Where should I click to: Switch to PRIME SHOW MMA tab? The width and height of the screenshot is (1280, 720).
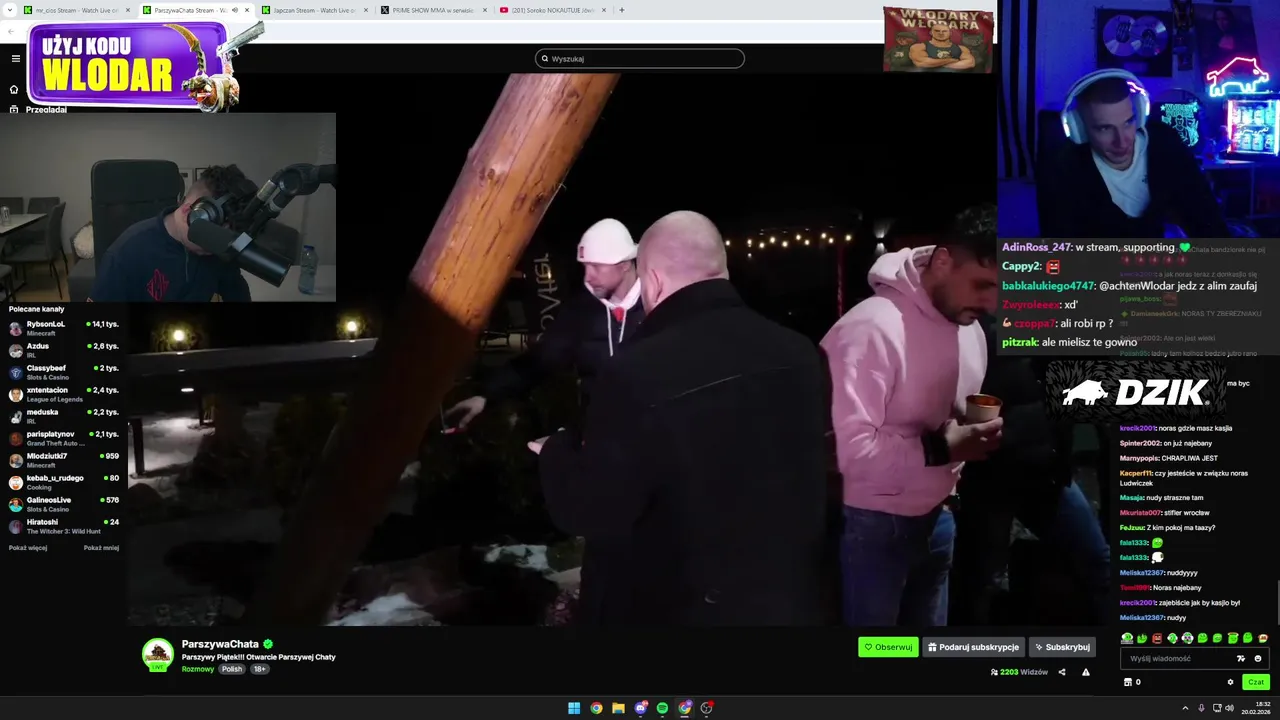(432, 10)
